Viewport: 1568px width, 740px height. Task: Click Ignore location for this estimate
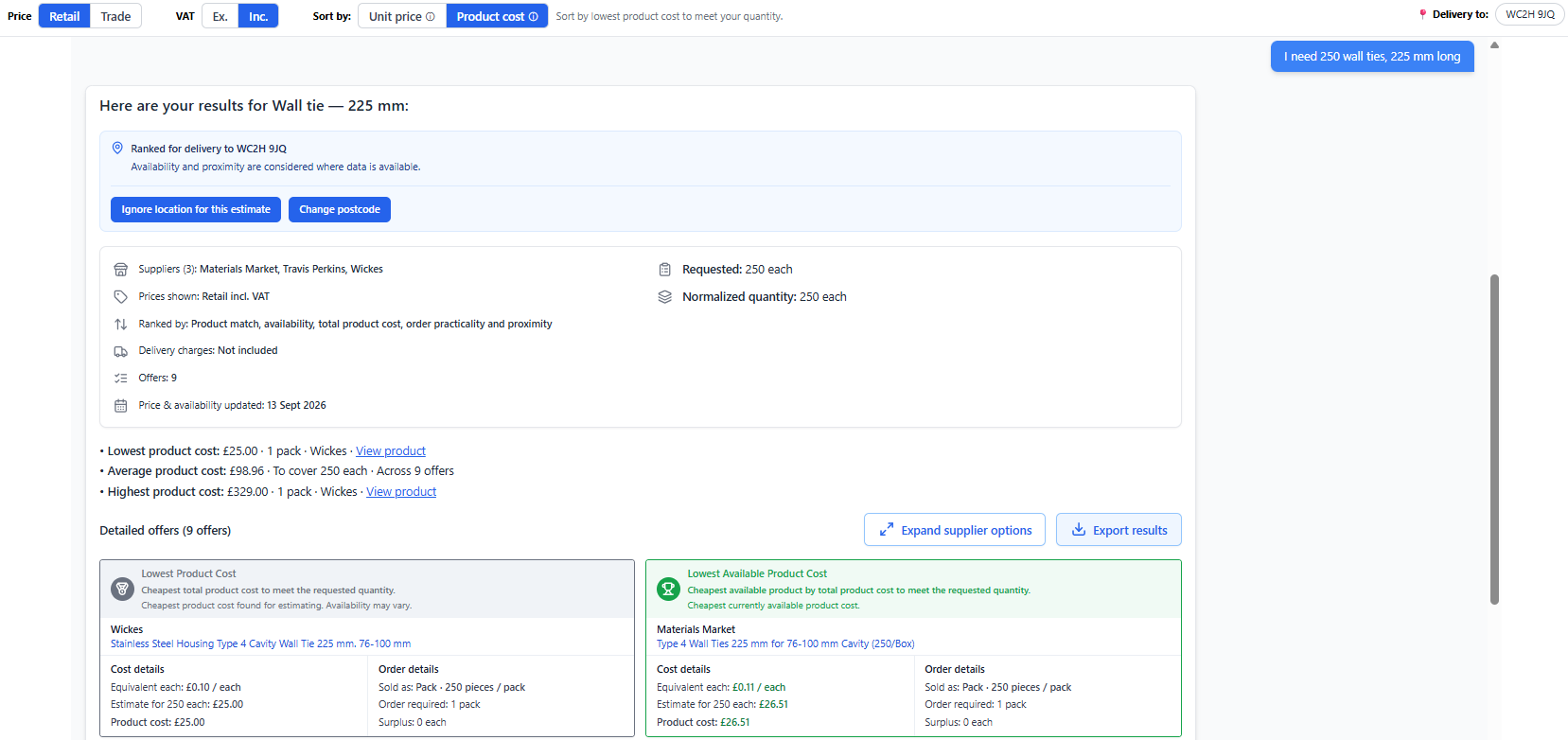pyautogui.click(x=196, y=209)
